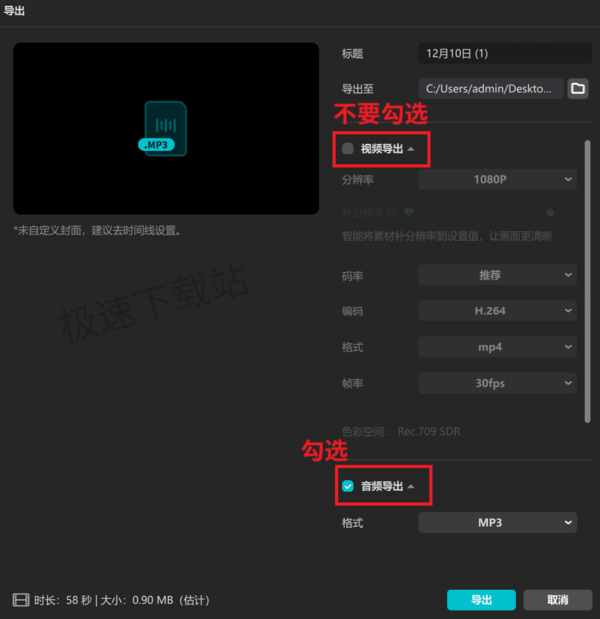
Task: Open the mp4 format dropdown
Action: pos(497,347)
